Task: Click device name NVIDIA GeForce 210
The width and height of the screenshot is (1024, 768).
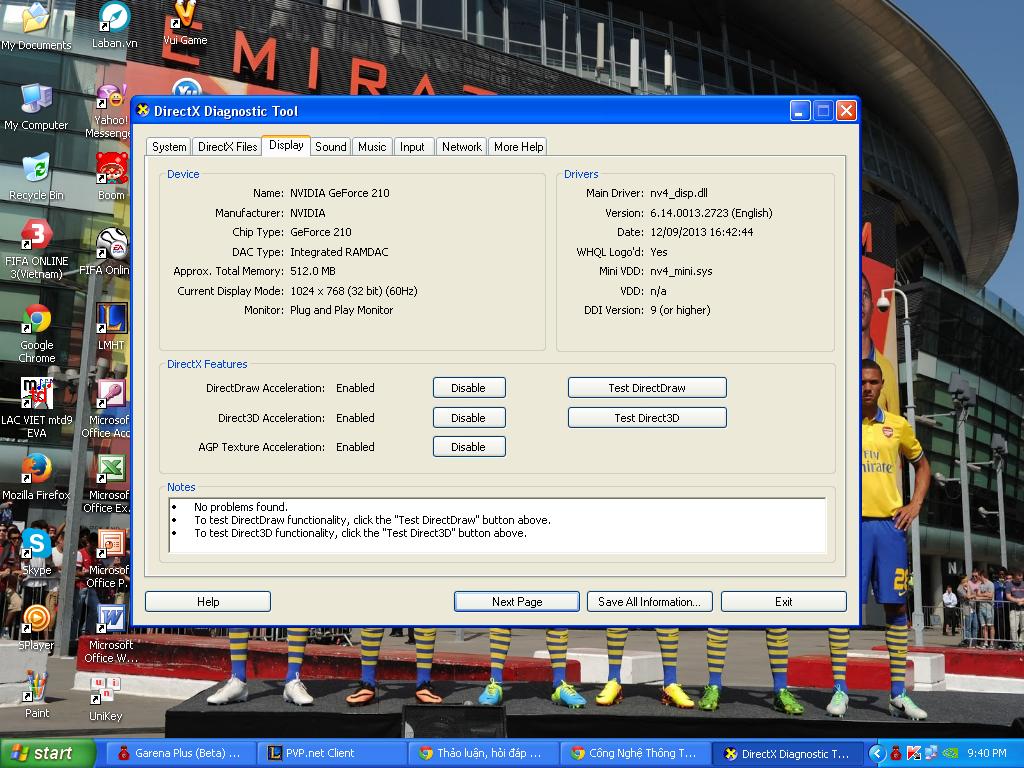Action: click(340, 193)
